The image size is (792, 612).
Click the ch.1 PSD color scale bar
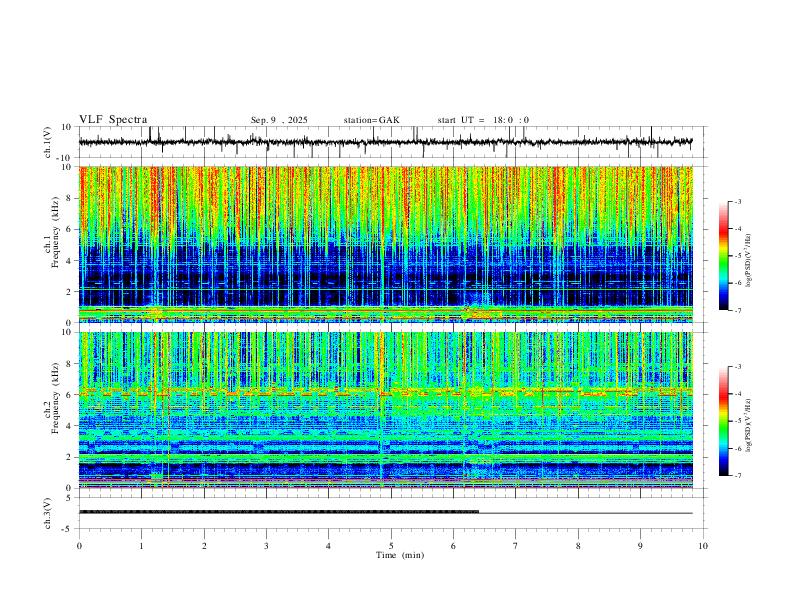click(724, 256)
